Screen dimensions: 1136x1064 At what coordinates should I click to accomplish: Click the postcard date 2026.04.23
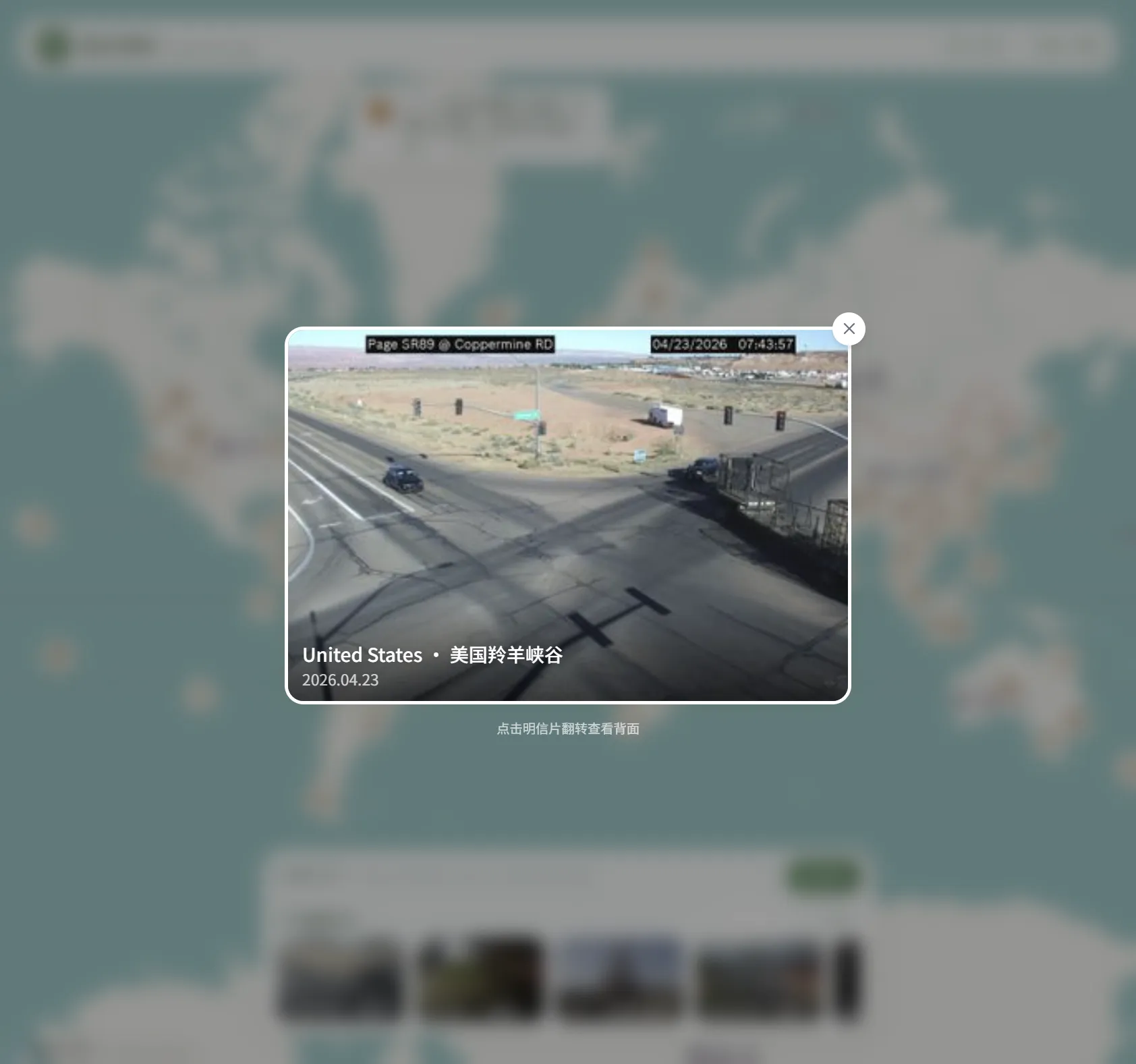[340, 680]
